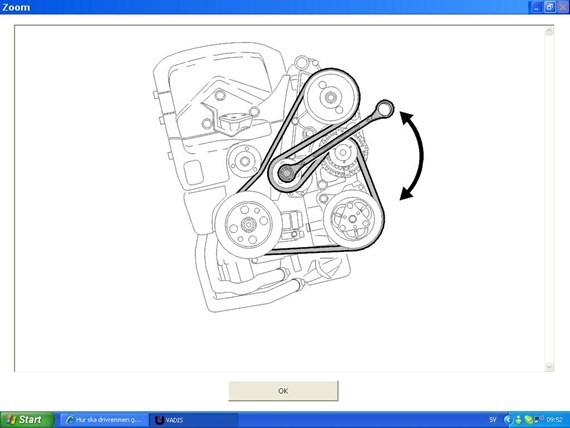Click the tensioner pulley center bolt
The image size is (570, 428).
(286, 173)
